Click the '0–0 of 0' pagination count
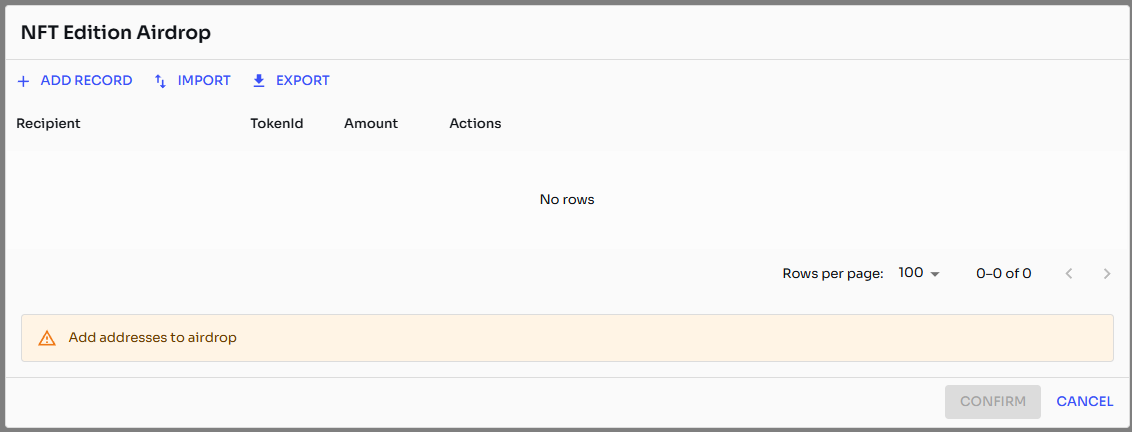 point(1003,273)
